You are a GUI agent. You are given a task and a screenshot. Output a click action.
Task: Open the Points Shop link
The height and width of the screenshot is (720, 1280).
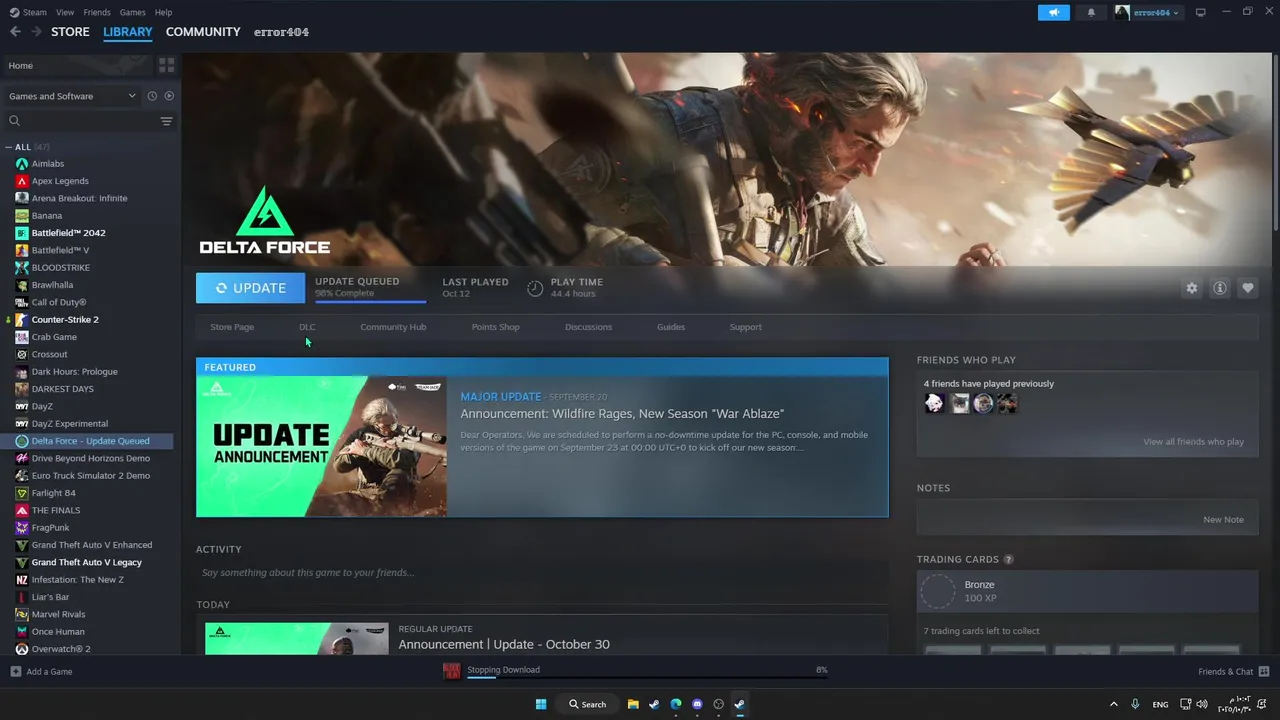pos(495,327)
